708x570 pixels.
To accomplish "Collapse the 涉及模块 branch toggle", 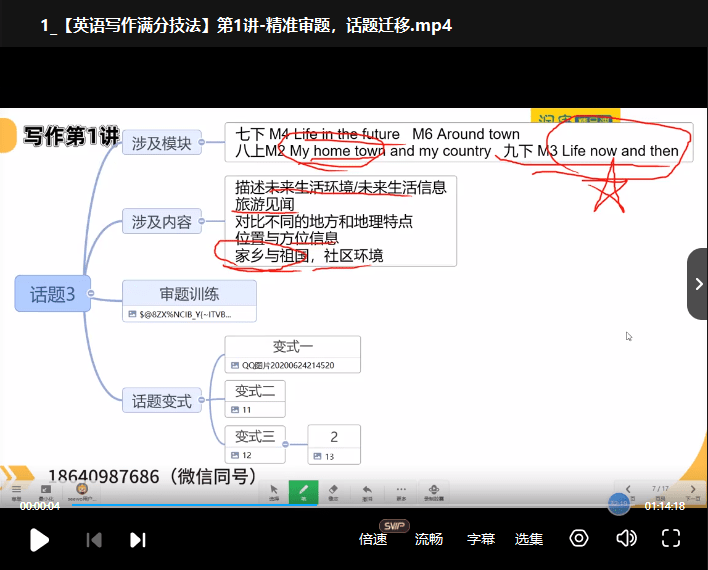I will 202,142.
